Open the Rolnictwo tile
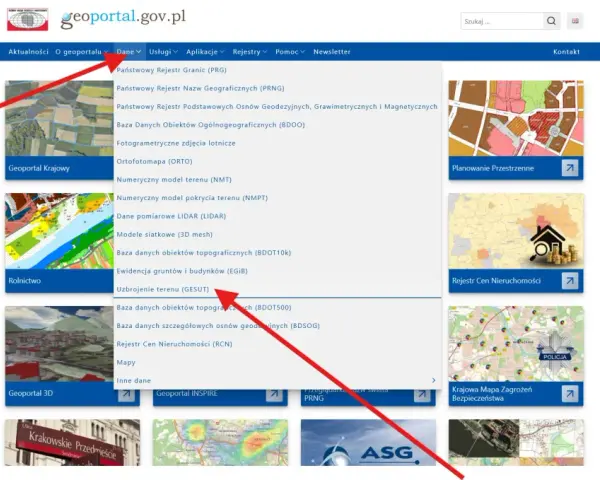This screenshot has height=480, width=600. point(59,243)
